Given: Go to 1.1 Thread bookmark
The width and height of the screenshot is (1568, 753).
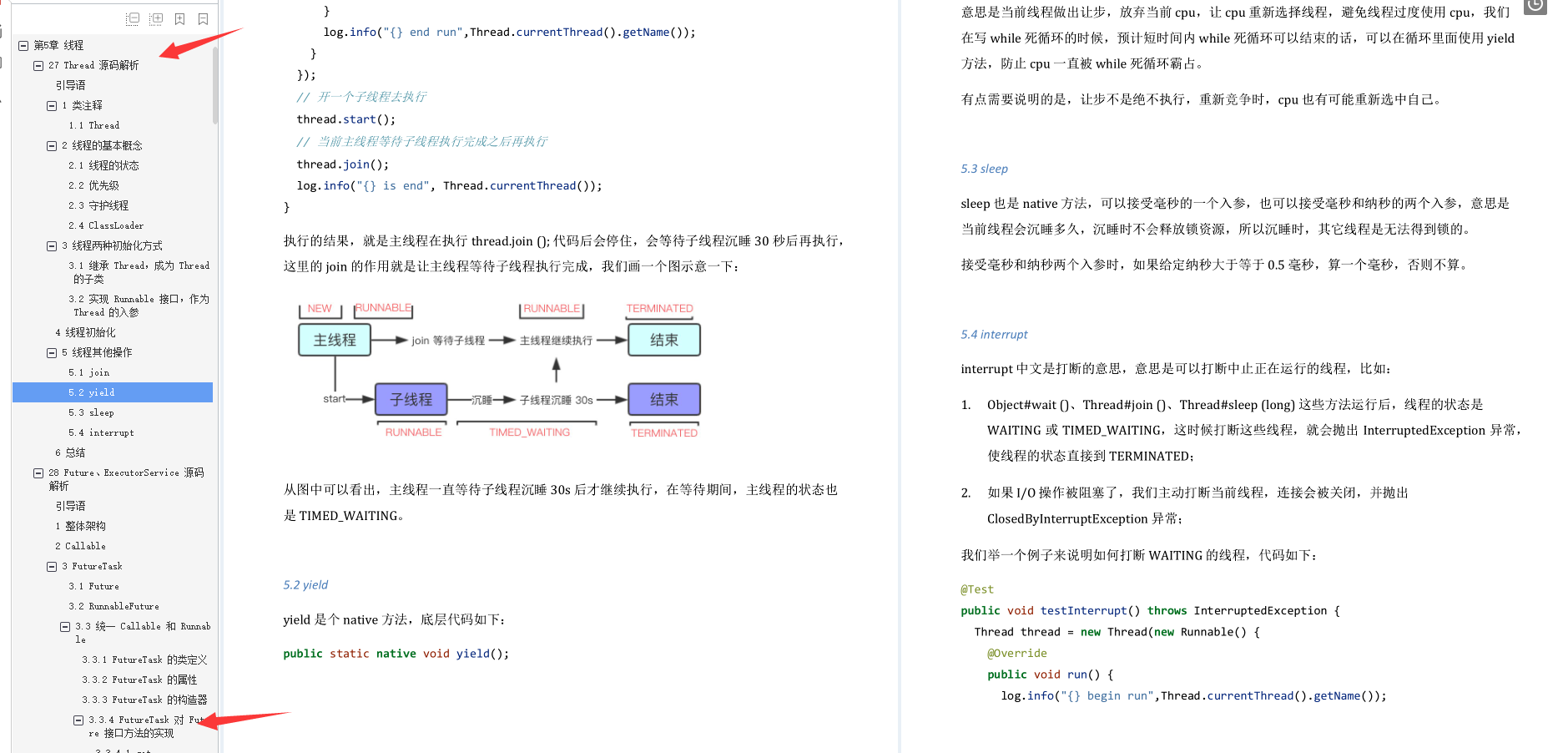Looking at the screenshot, I should click(x=93, y=125).
